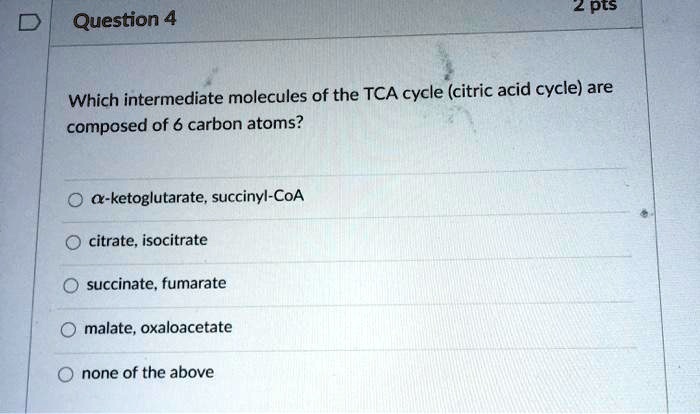The width and height of the screenshot is (700, 414).
Task: Select the α-ketoglutarate, succinyl-CoA radio button
Action: click(x=75, y=200)
